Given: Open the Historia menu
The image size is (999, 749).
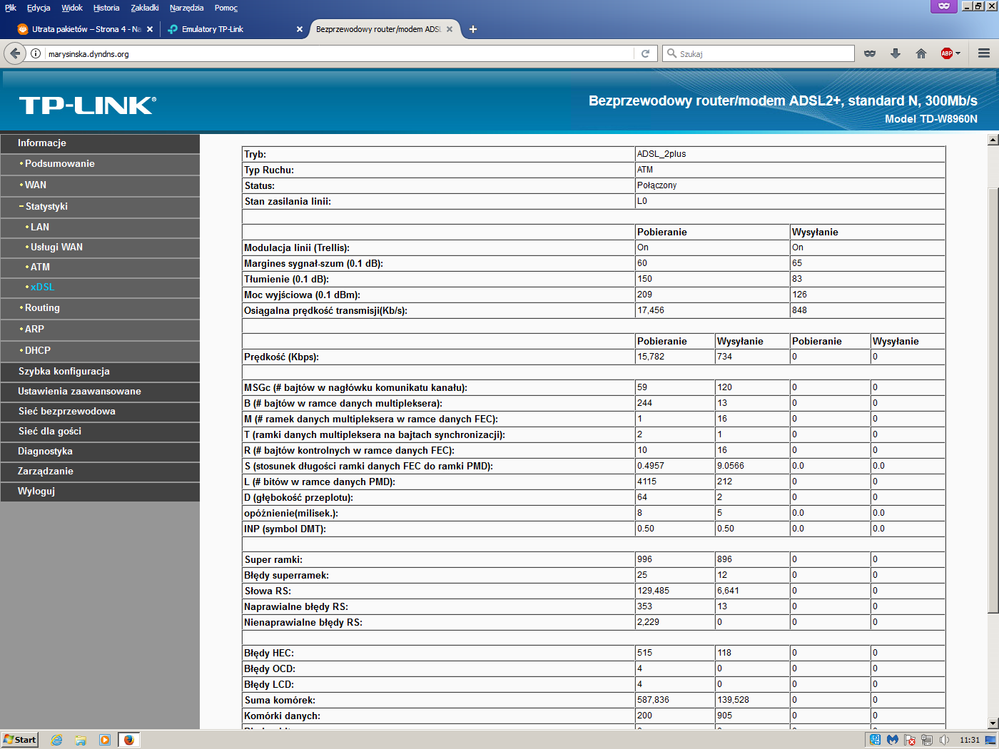Looking at the screenshot, I should (x=106, y=7).
